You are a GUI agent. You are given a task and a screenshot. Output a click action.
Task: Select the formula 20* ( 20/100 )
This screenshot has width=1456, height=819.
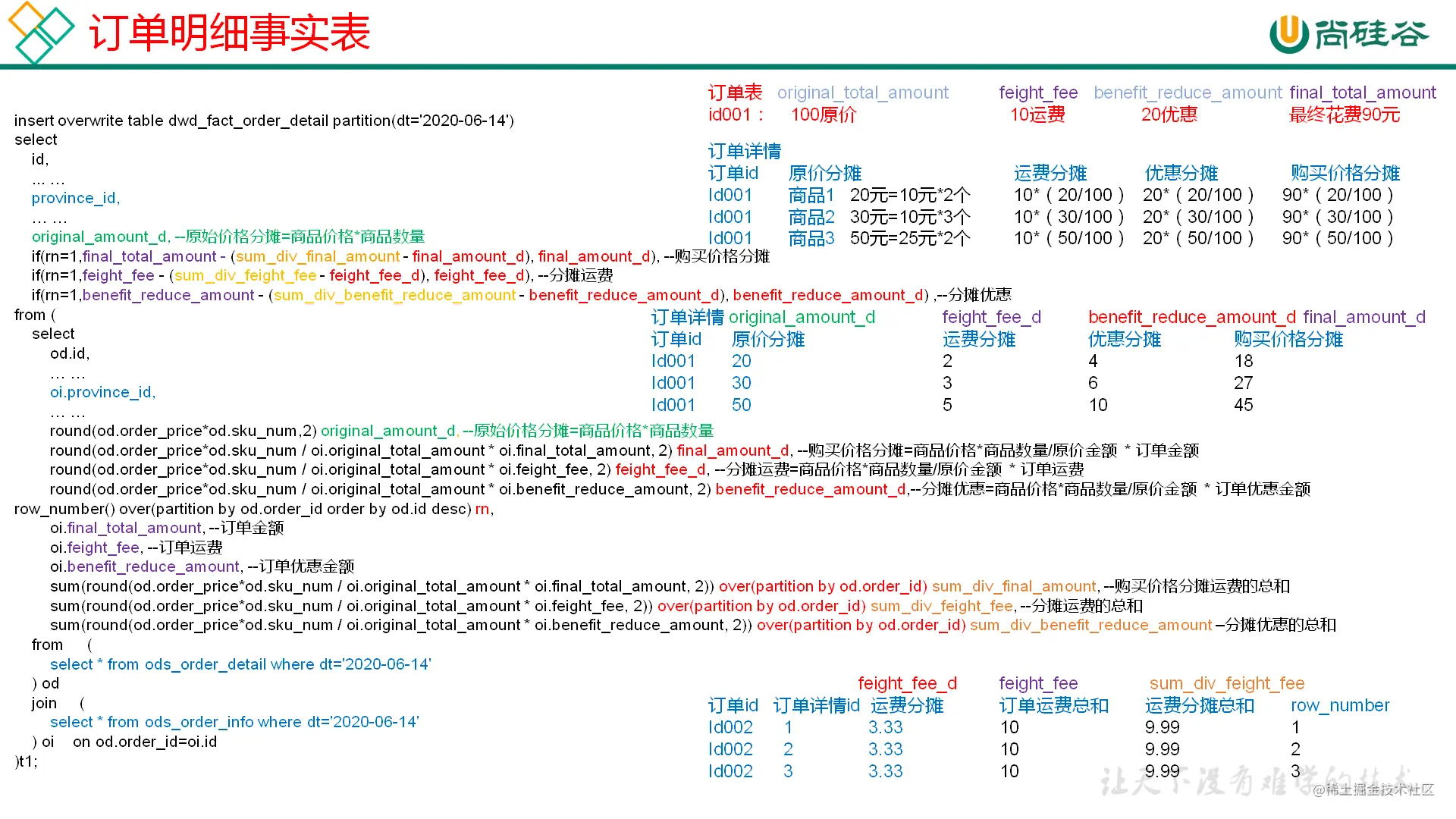[x=1199, y=195]
